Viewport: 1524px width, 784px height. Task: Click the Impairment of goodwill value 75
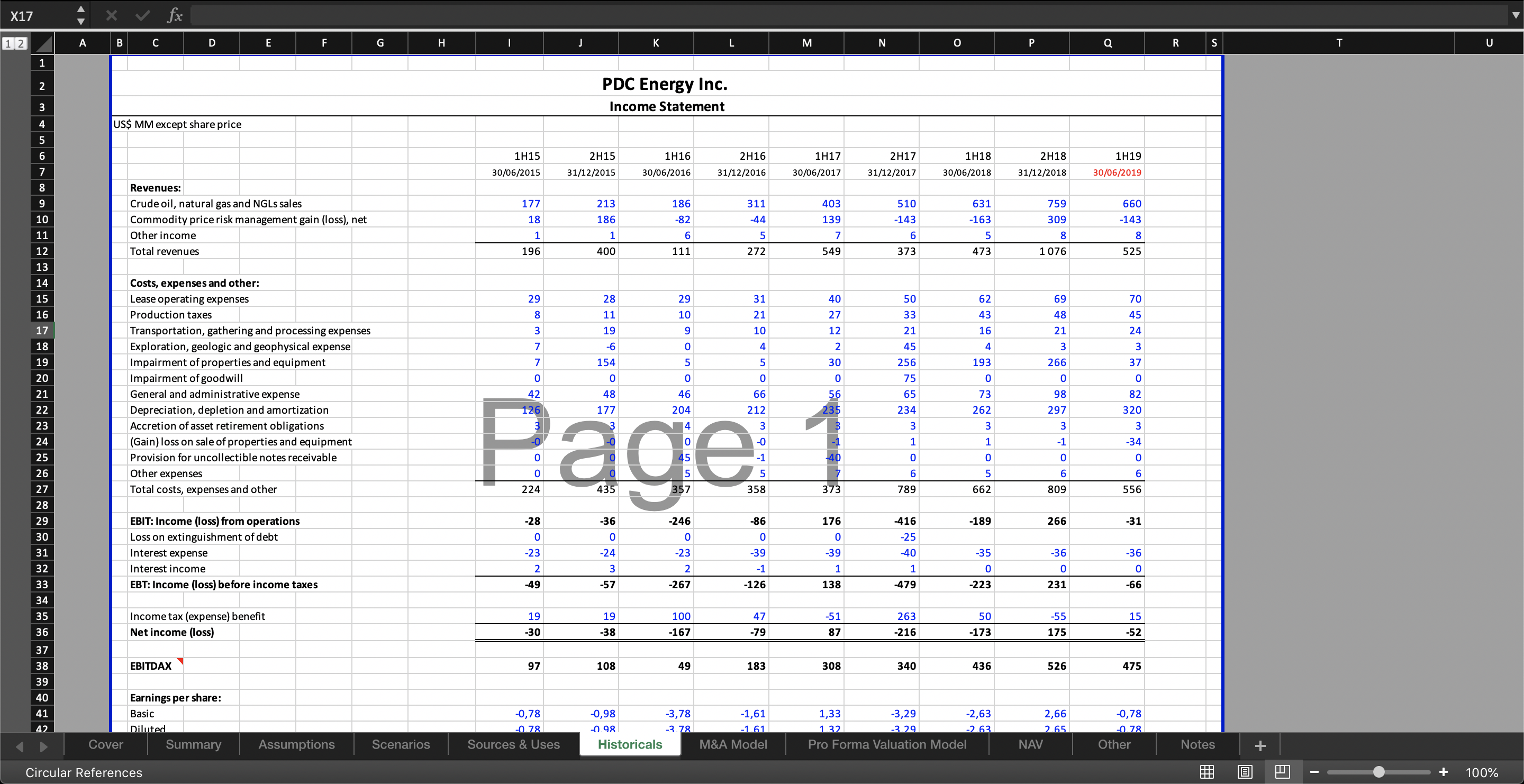tap(882, 378)
